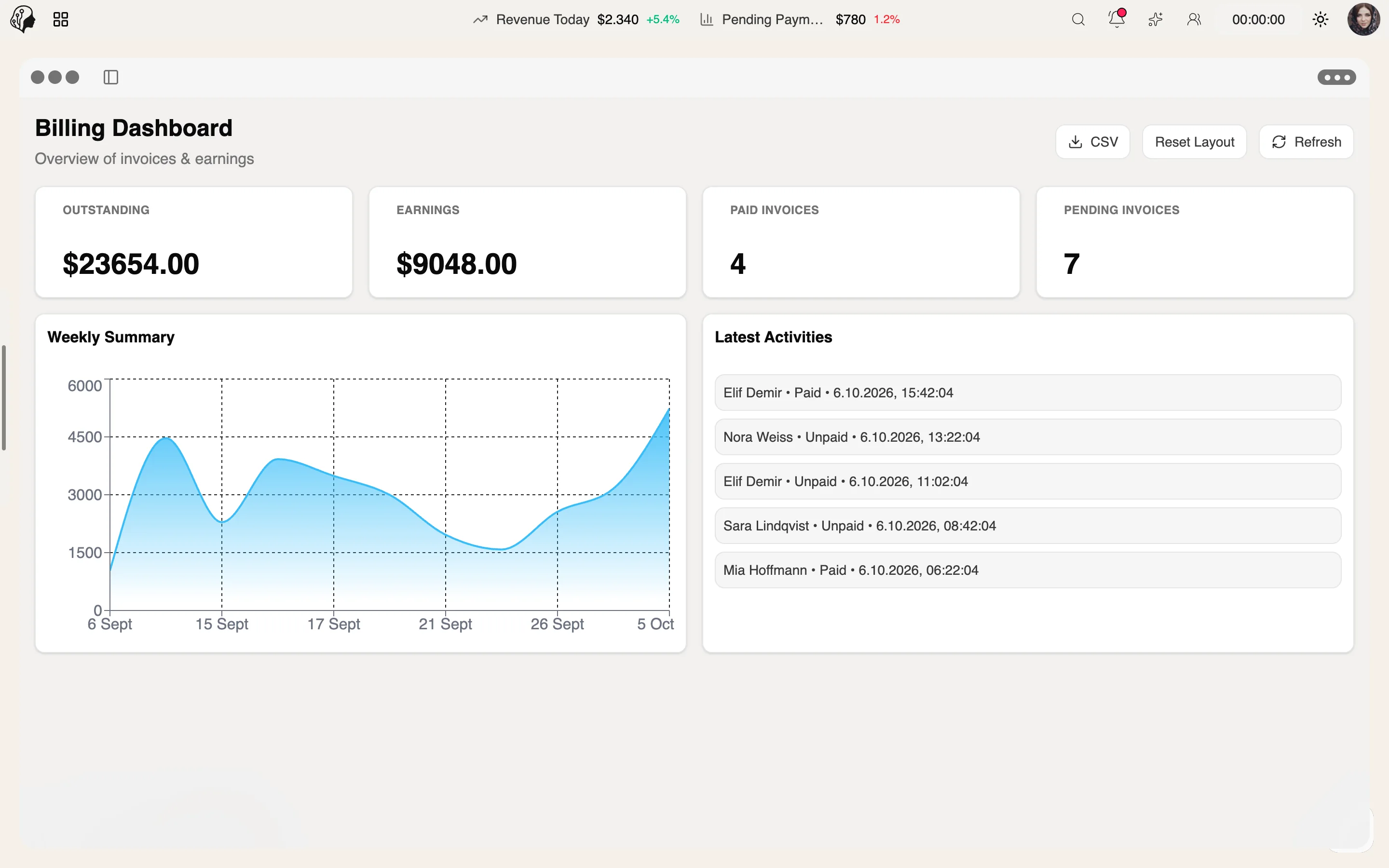Open the search magnifier icon
This screenshot has width=1389, height=868.
pos(1078,19)
